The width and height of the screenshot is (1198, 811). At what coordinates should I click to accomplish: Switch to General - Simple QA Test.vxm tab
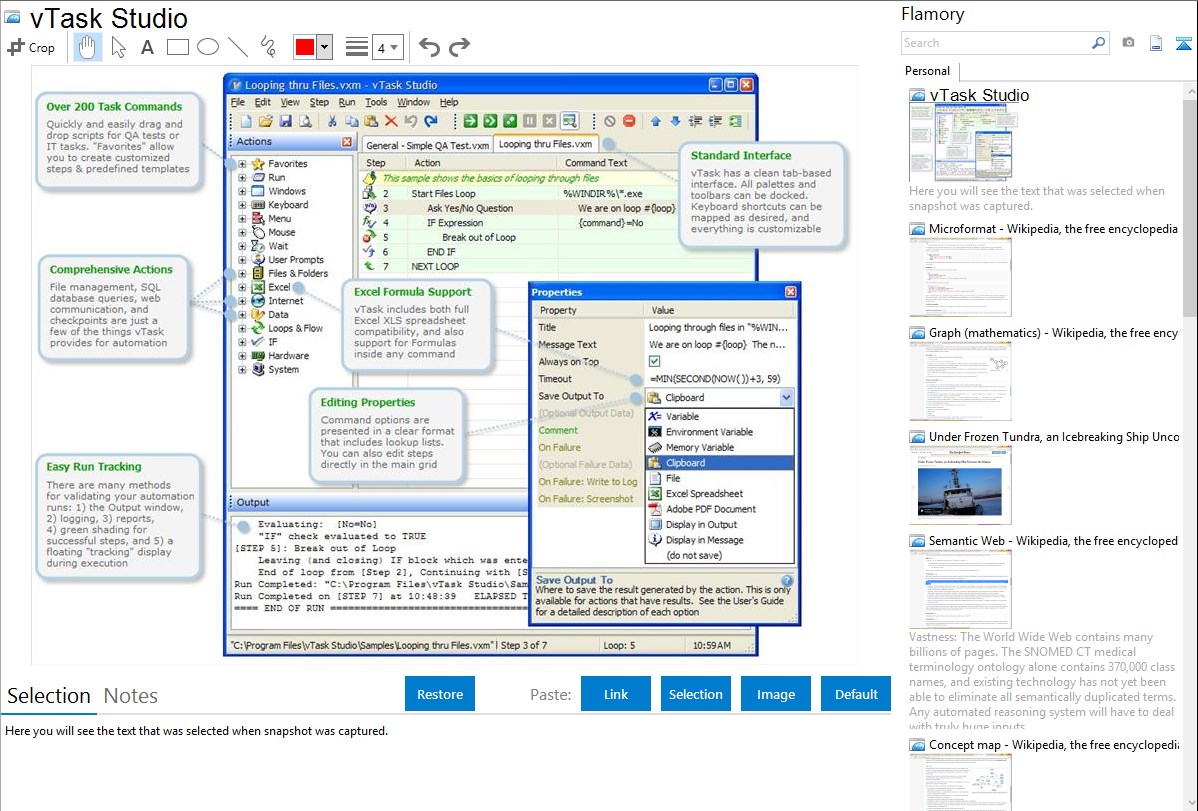[x=427, y=145]
